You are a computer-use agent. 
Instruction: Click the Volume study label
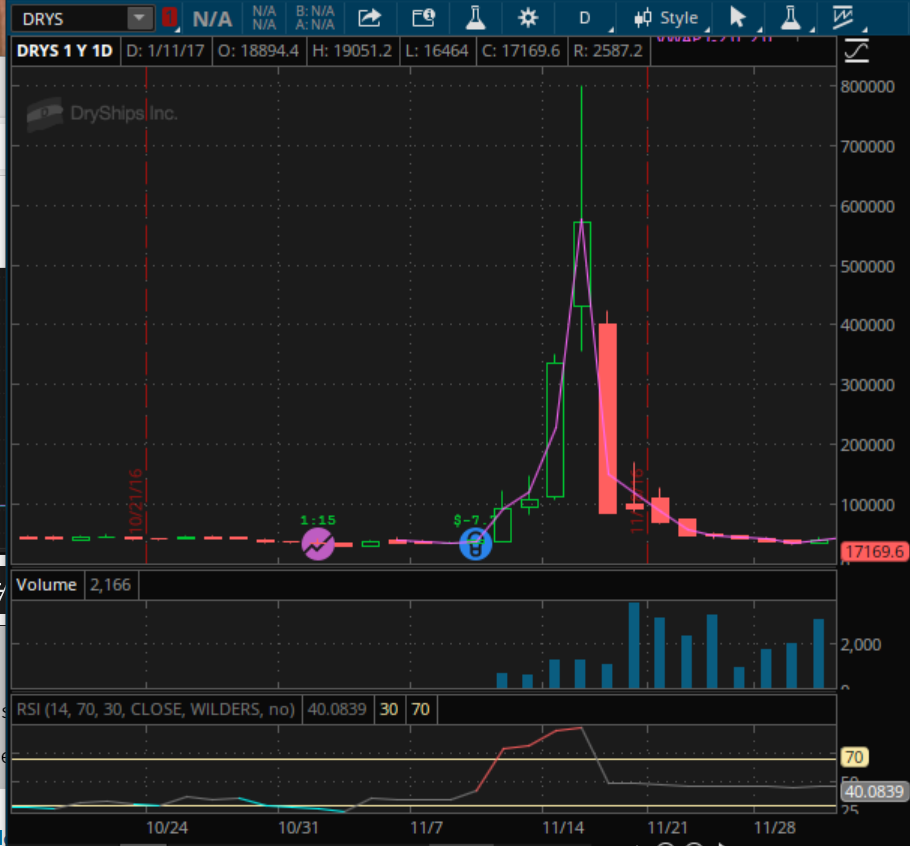point(46,585)
